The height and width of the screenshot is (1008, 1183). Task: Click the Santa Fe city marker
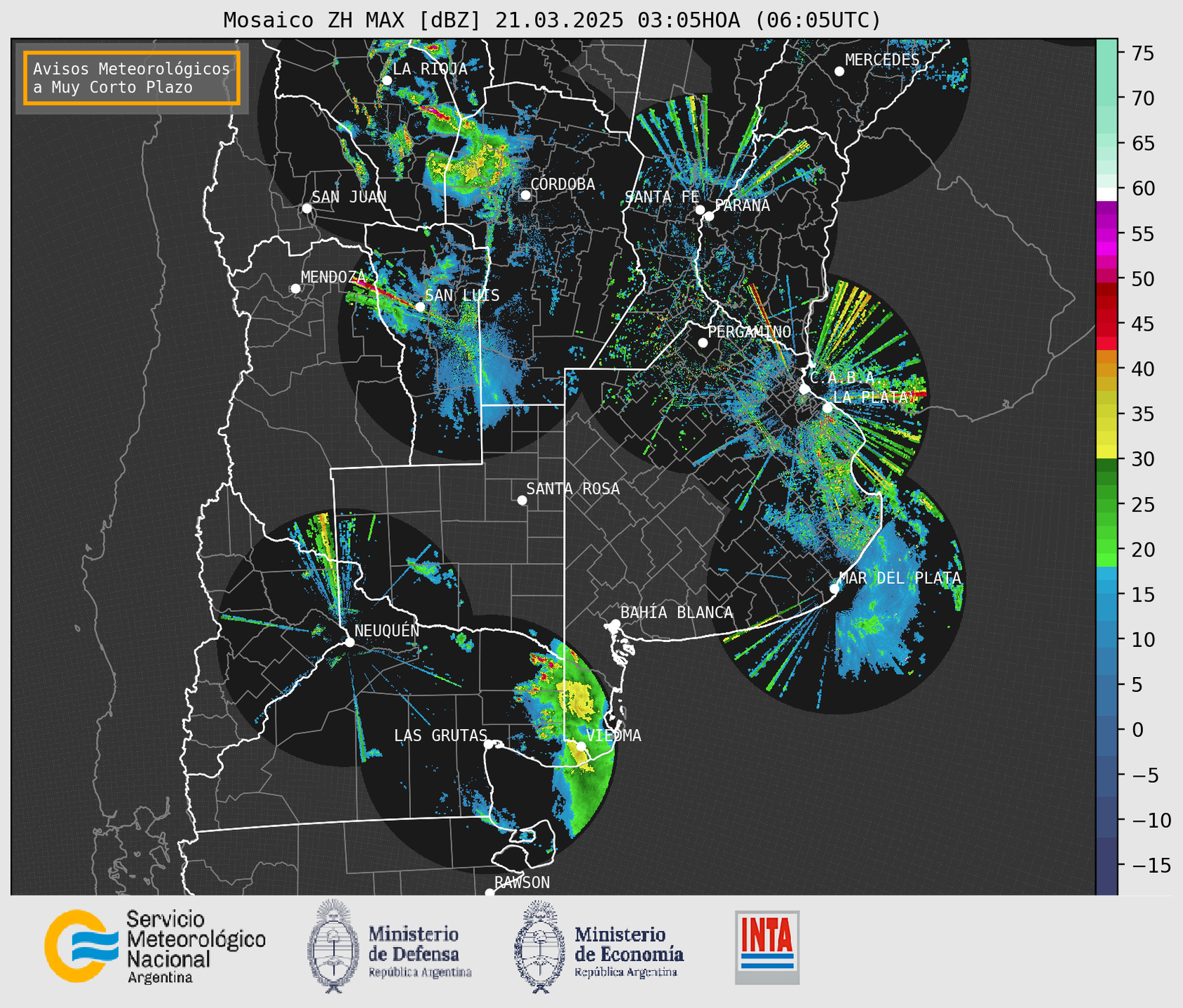700,210
